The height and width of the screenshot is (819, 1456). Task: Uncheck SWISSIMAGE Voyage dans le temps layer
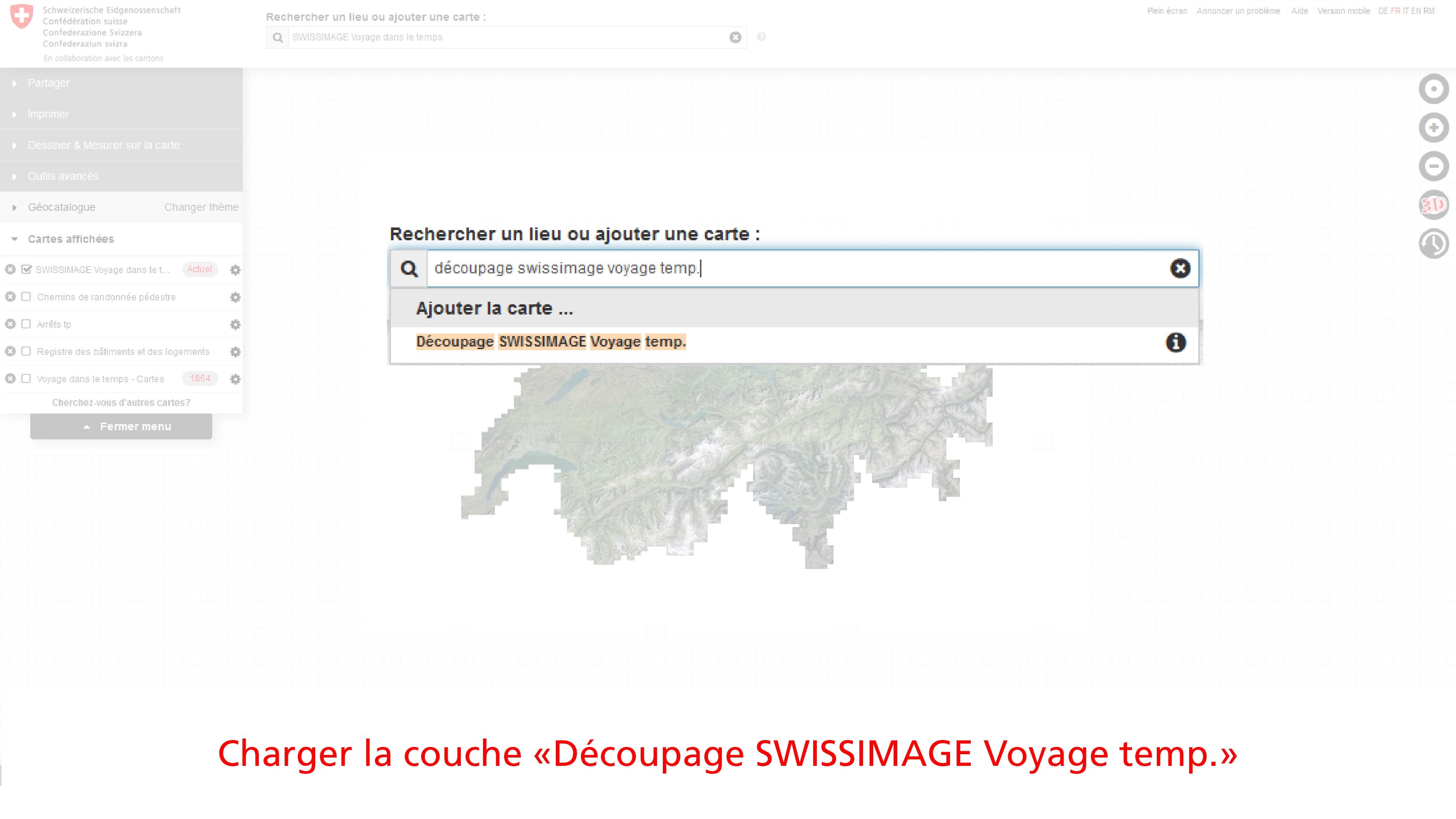26,269
